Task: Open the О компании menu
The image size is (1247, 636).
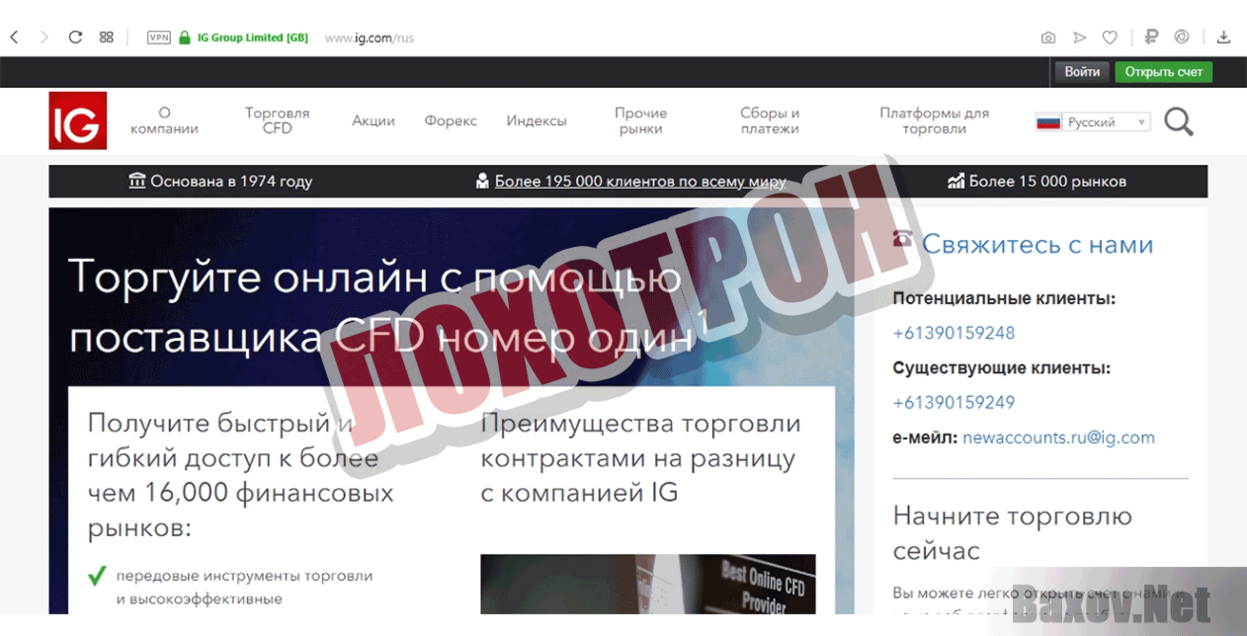Action: pos(164,121)
